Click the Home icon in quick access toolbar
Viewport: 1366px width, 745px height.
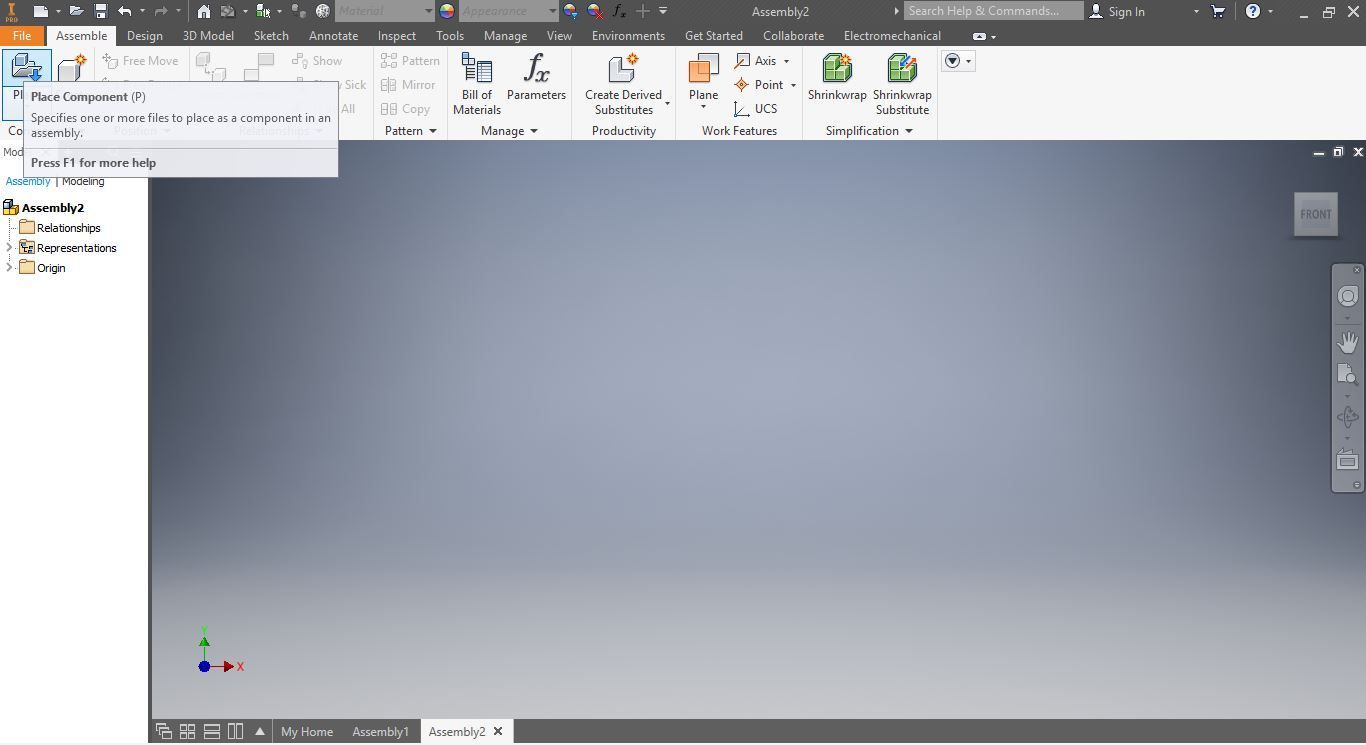(204, 11)
